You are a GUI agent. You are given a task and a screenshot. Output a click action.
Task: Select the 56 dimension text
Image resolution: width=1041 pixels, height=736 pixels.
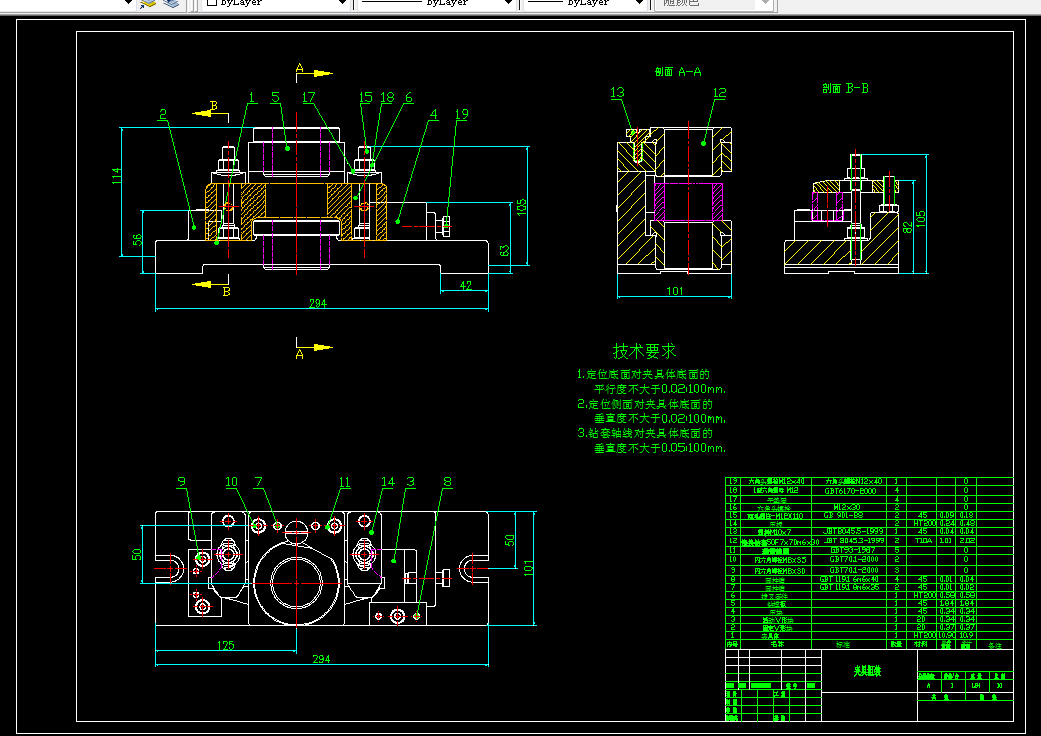point(137,240)
